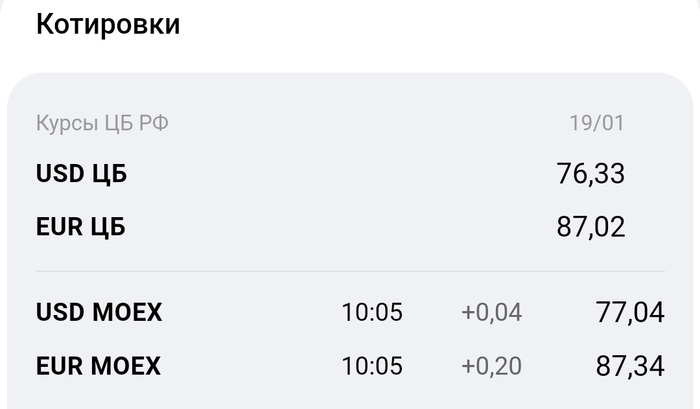This screenshot has height=409, width=700.
Task: Tap the USD MOEX time 10:05
Action: pos(372,312)
